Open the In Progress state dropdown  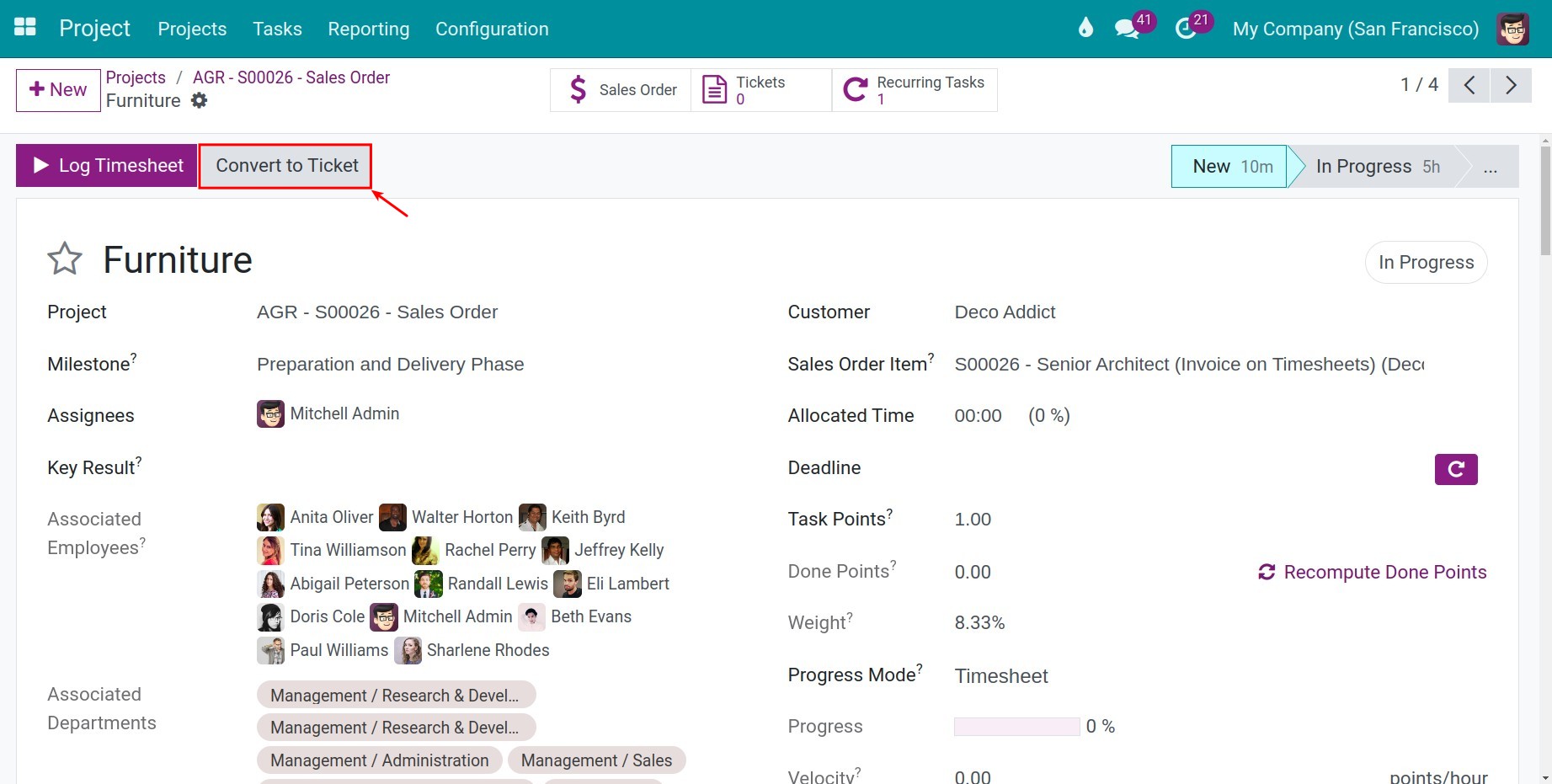click(1426, 263)
